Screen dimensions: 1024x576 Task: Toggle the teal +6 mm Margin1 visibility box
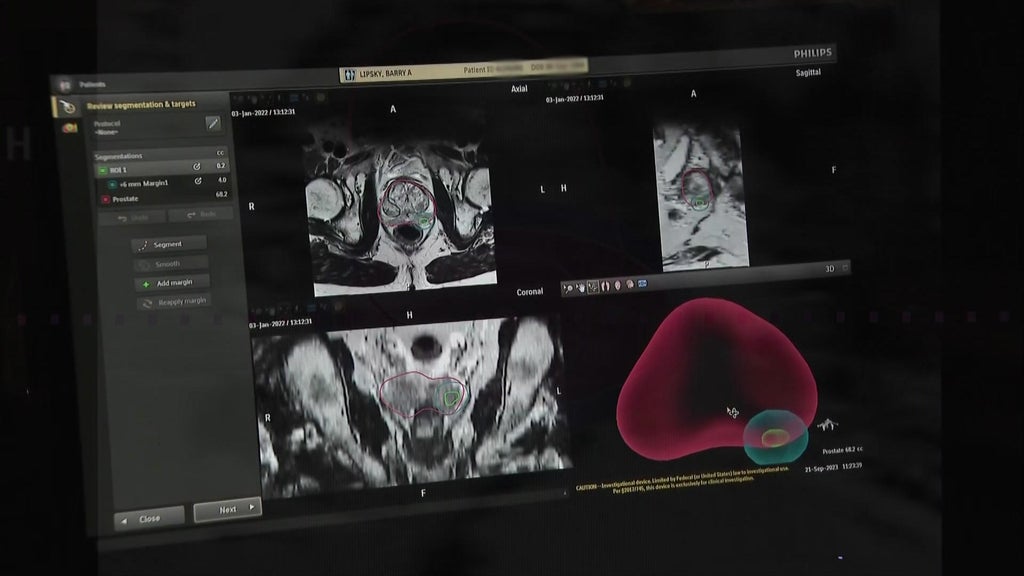tap(112, 185)
